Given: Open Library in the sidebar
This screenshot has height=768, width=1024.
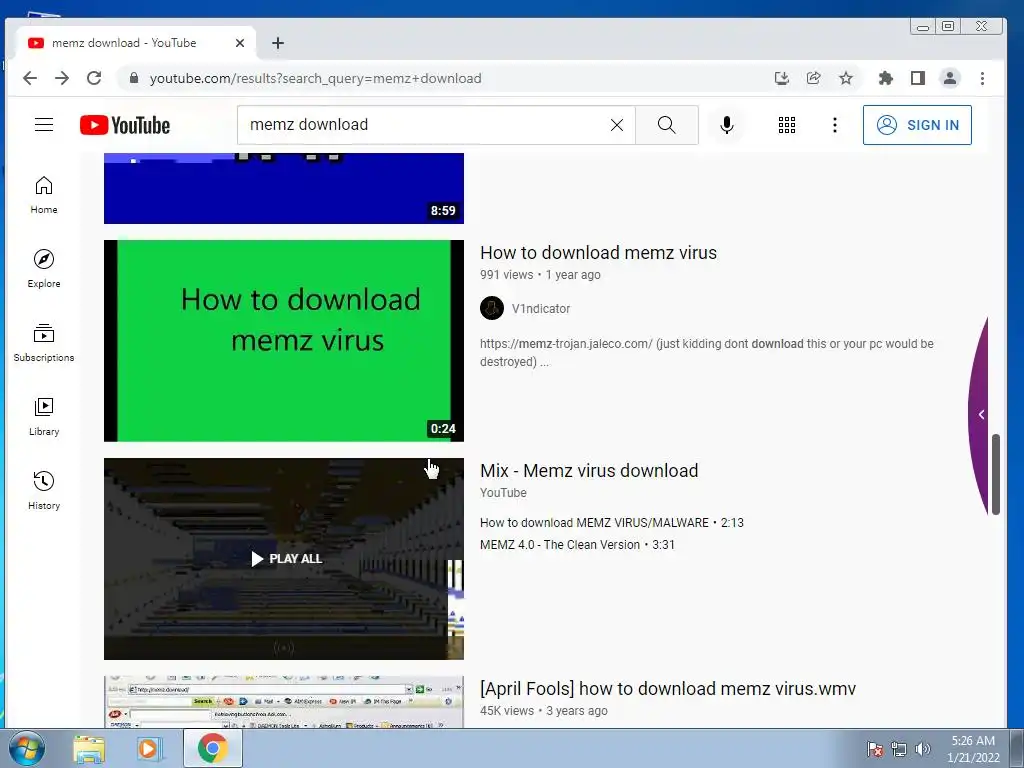Looking at the screenshot, I should click(44, 417).
